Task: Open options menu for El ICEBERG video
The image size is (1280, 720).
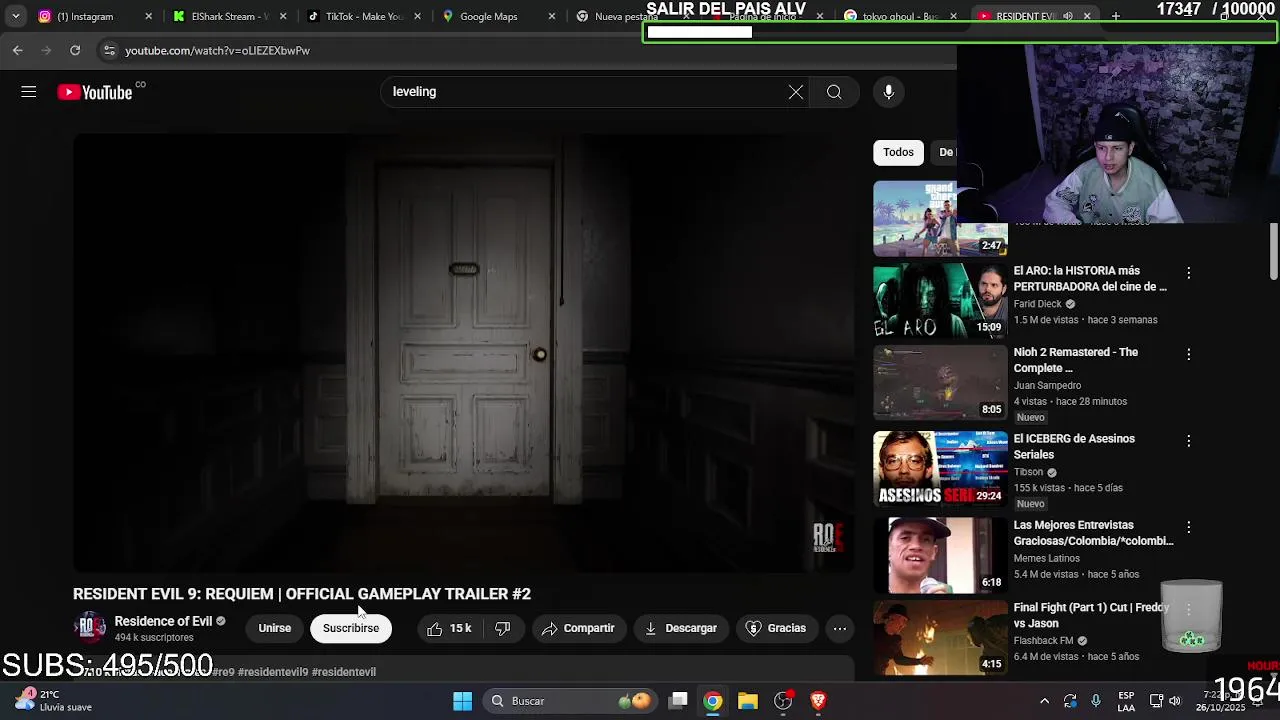Action: pos(1188,441)
